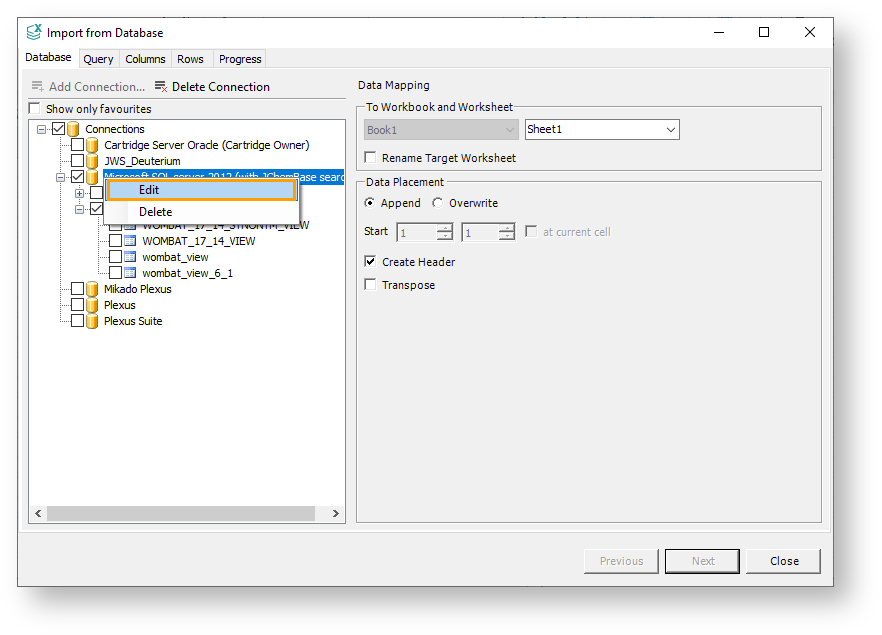This screenshot has width=882, height=635.
Task: Click the WOMBAT_17_14_VIEW table icon
Action: coord(130,241)
